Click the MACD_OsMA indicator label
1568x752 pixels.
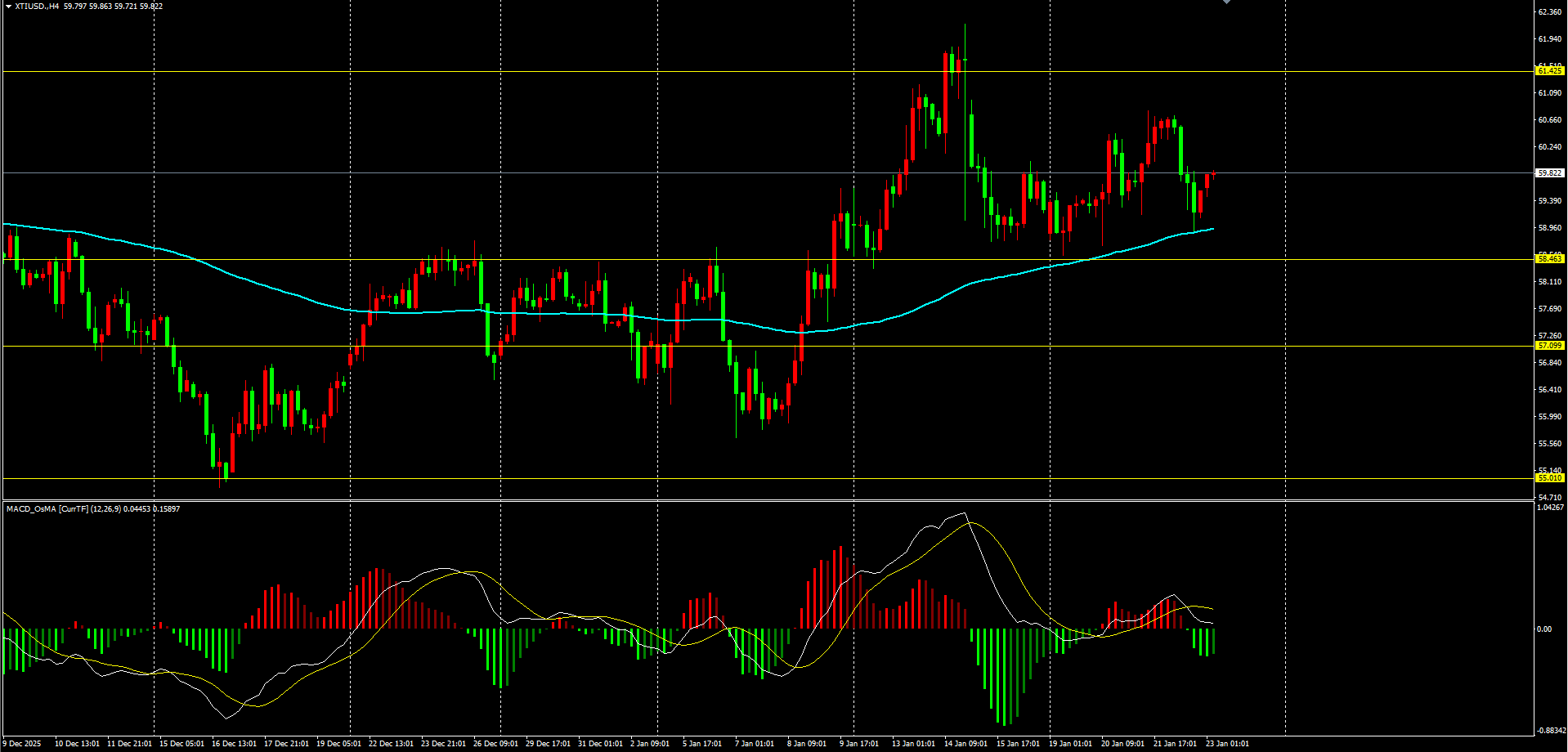click(x=31, y=509)
